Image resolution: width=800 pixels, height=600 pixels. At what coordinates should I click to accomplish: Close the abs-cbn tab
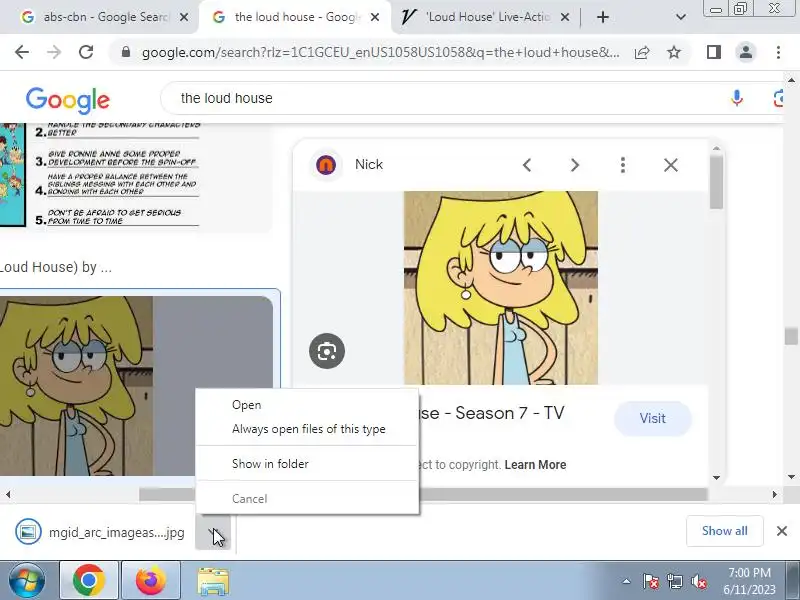point(184,17)
